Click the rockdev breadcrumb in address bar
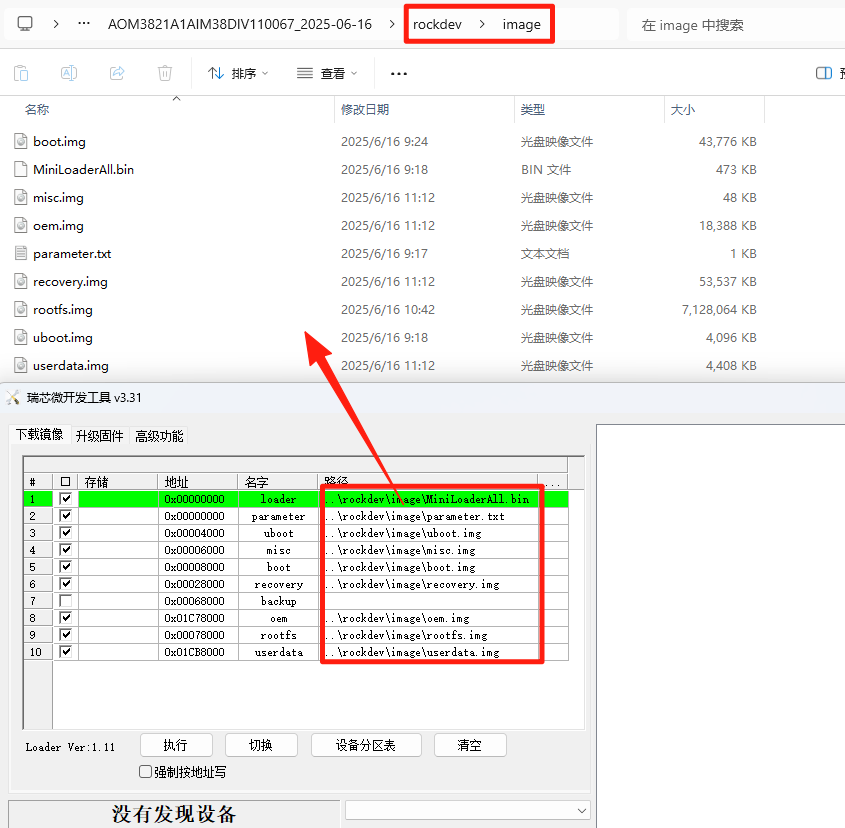Viewport: 845px width, 828px height. coord(437,25)
